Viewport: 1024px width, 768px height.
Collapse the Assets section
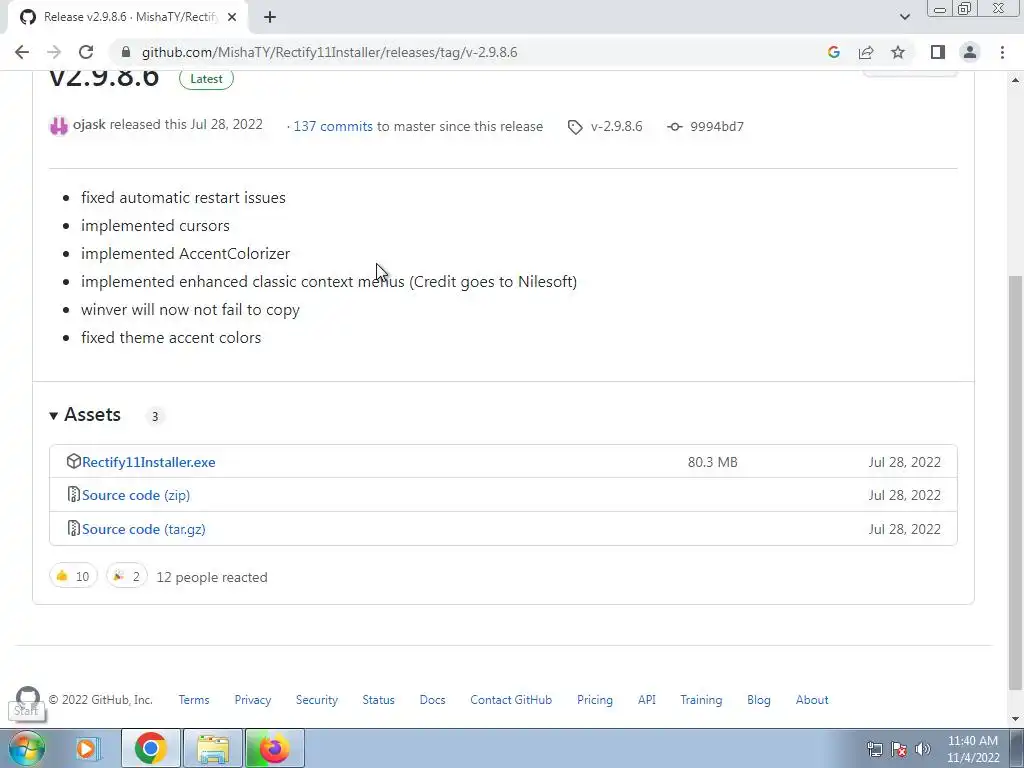point(86,415)
